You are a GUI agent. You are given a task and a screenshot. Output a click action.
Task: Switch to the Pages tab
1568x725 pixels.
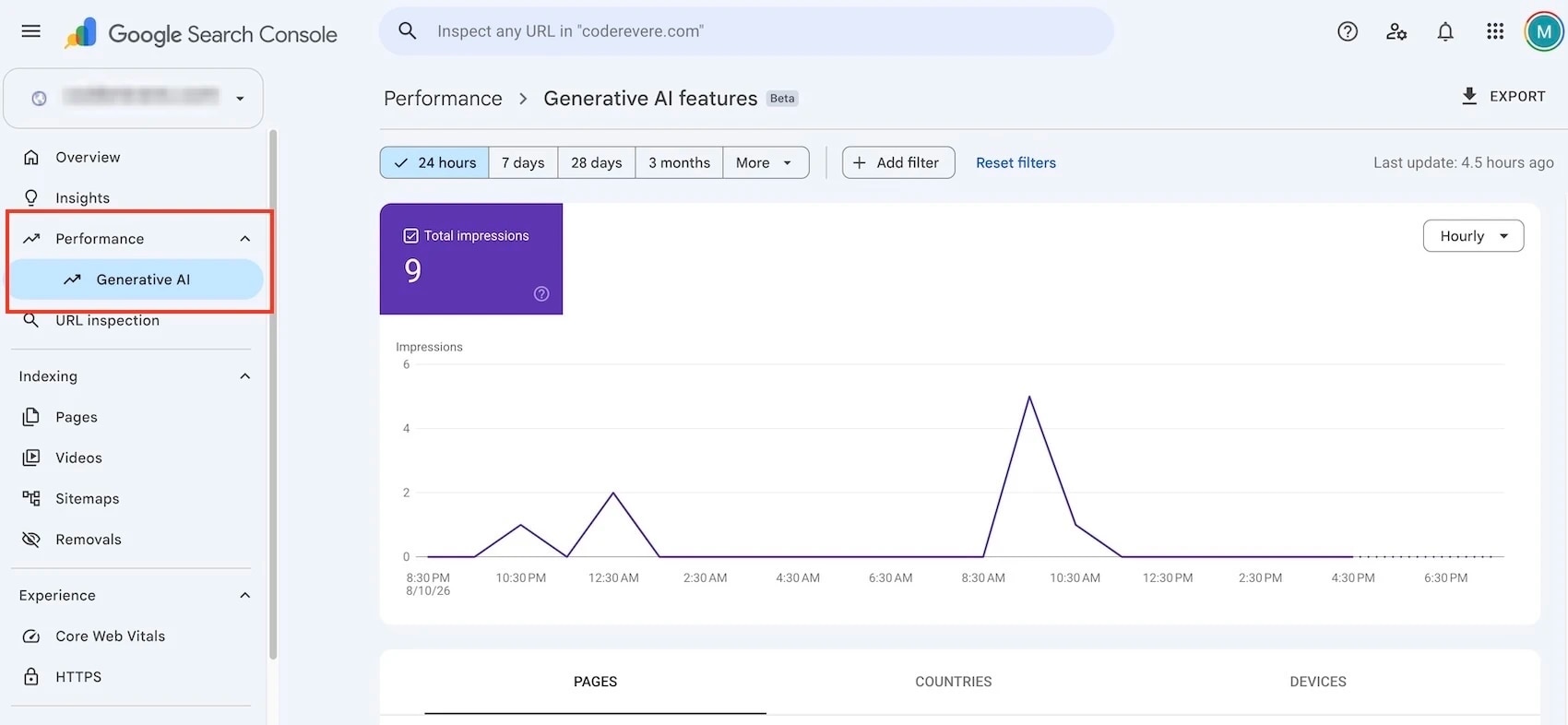pyautogui.click(x=595, y=682)
